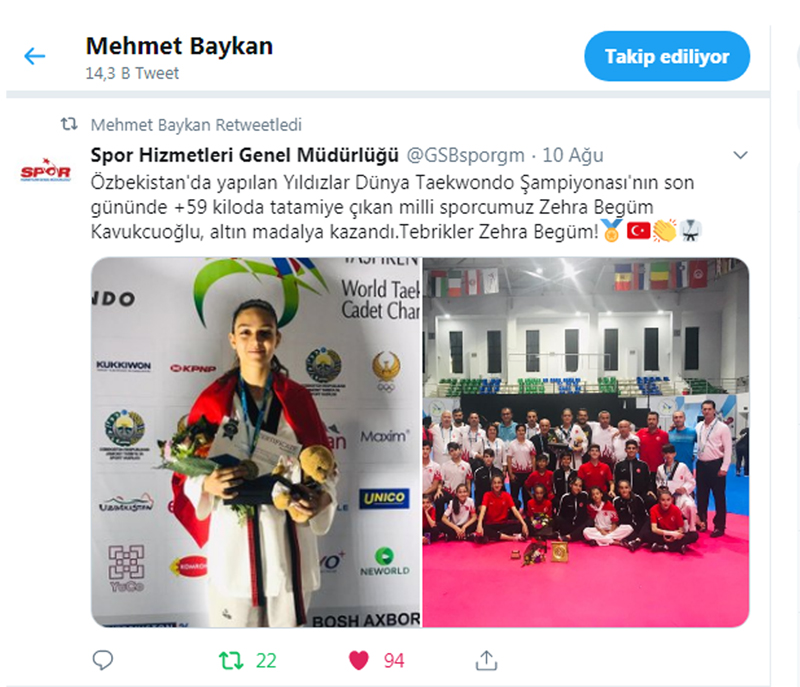Open the share upload icon
Image resolution: width=800 pixels, height=687 pixels.
pos(486,660)
